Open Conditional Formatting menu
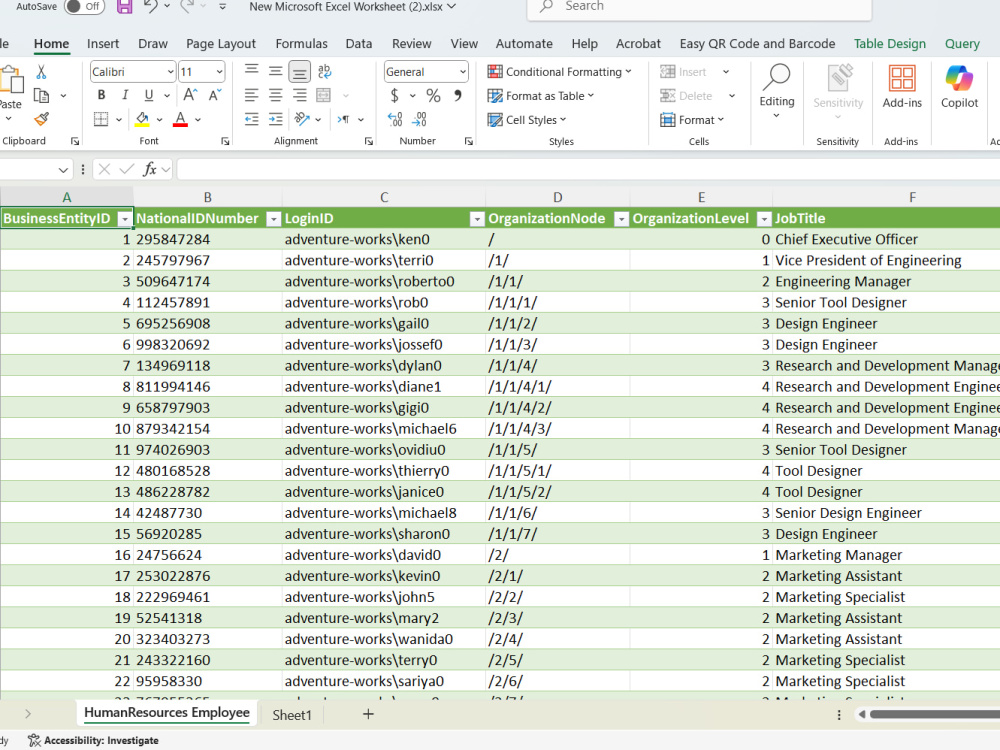Image resolution: width=1000 pixels, height=750 pixels. point(559,72)
